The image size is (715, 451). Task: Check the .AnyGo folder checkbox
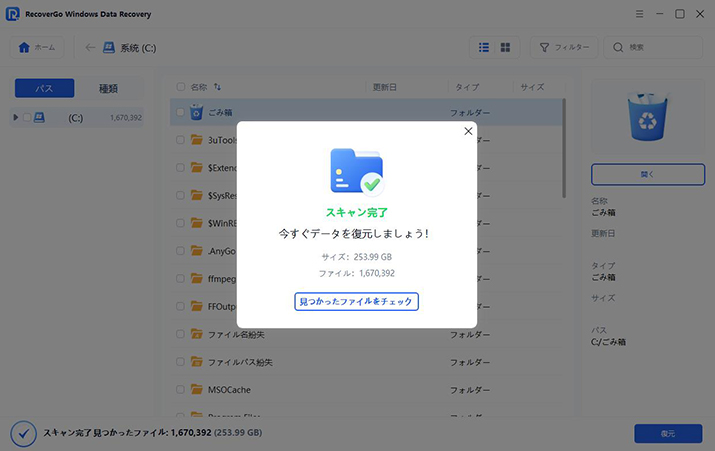181,251
